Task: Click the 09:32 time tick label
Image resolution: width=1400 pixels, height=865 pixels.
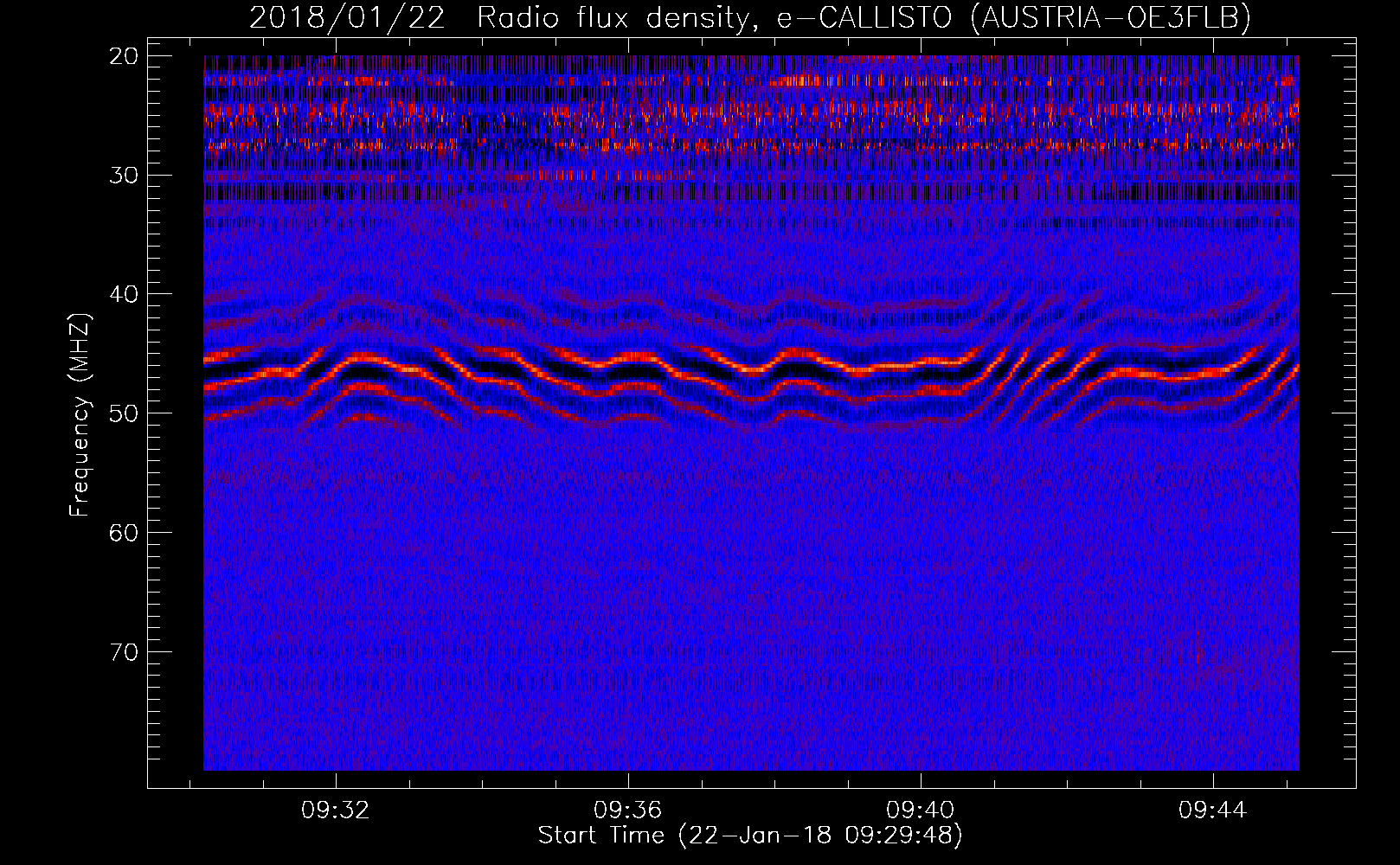Action: (335, 810)
